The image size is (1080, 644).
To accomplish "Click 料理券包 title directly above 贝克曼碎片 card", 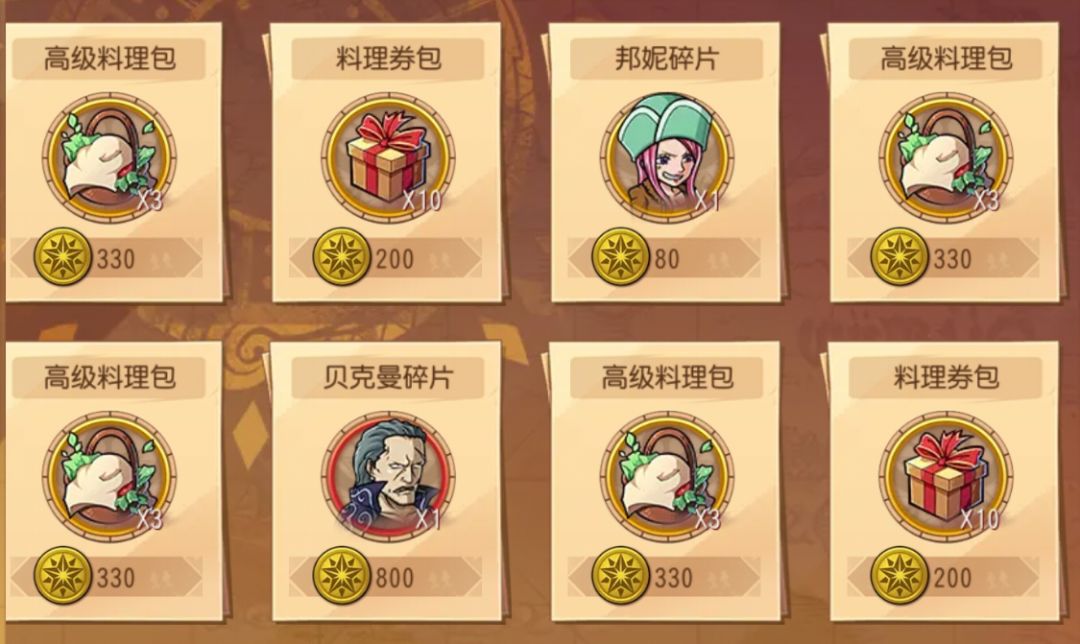I will pos(387,59).
